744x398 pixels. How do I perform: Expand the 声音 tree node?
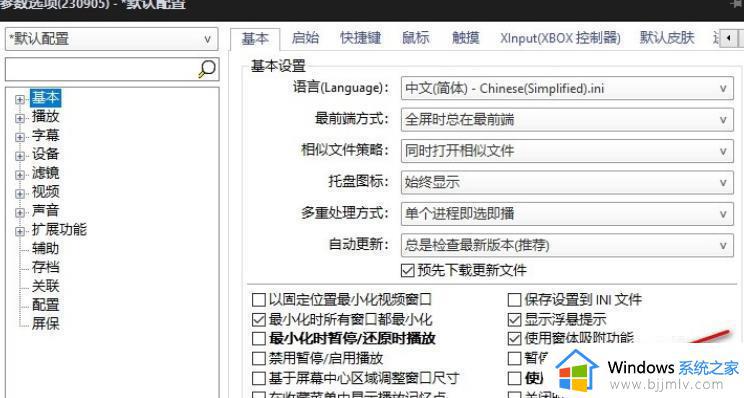pyautogui.click(x=19, y=212)
